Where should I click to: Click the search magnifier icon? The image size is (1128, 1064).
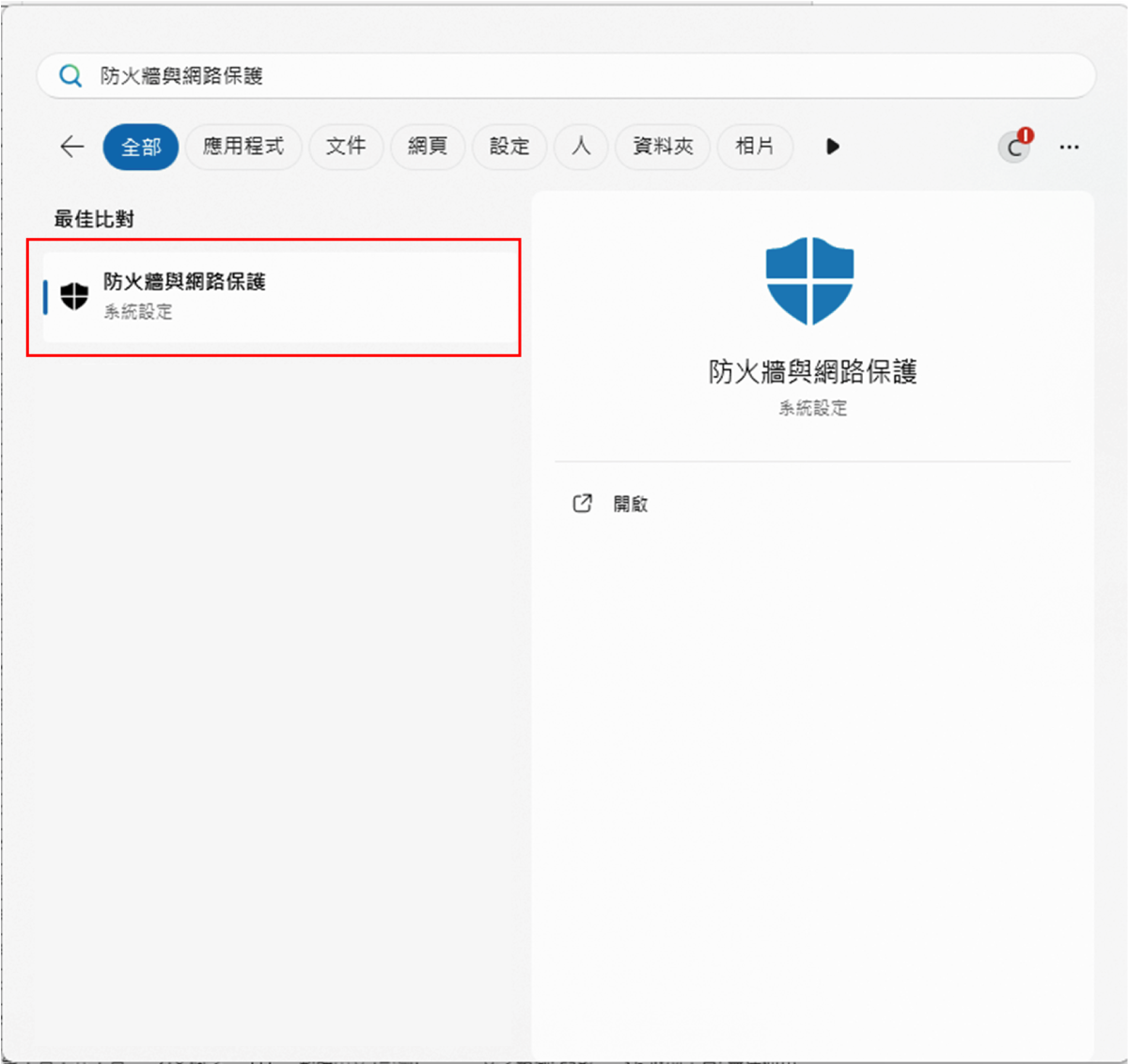click(x=70, y=75)
